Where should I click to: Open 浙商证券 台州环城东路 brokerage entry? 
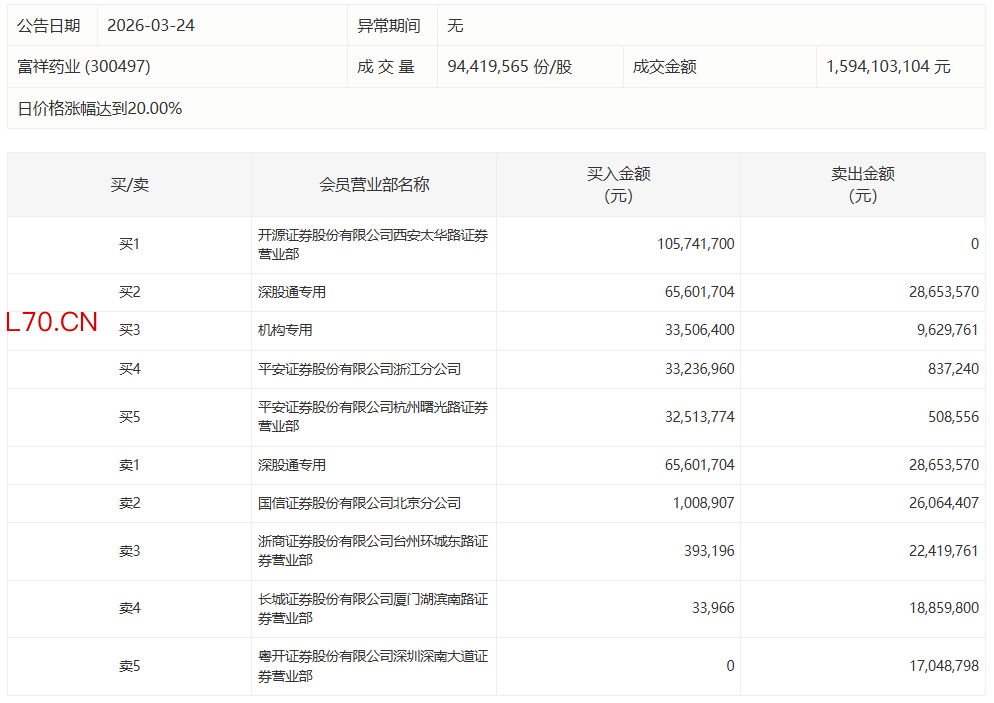pos(372,551)
